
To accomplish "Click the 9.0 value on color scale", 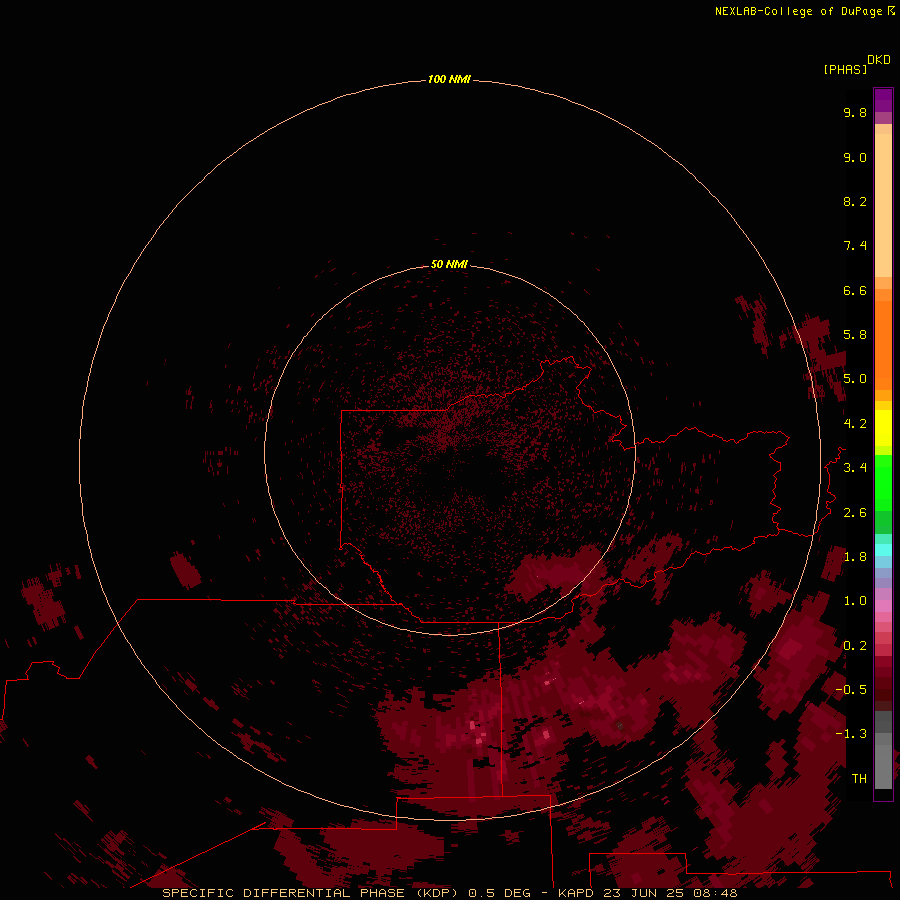I will (x=855, y=157).
